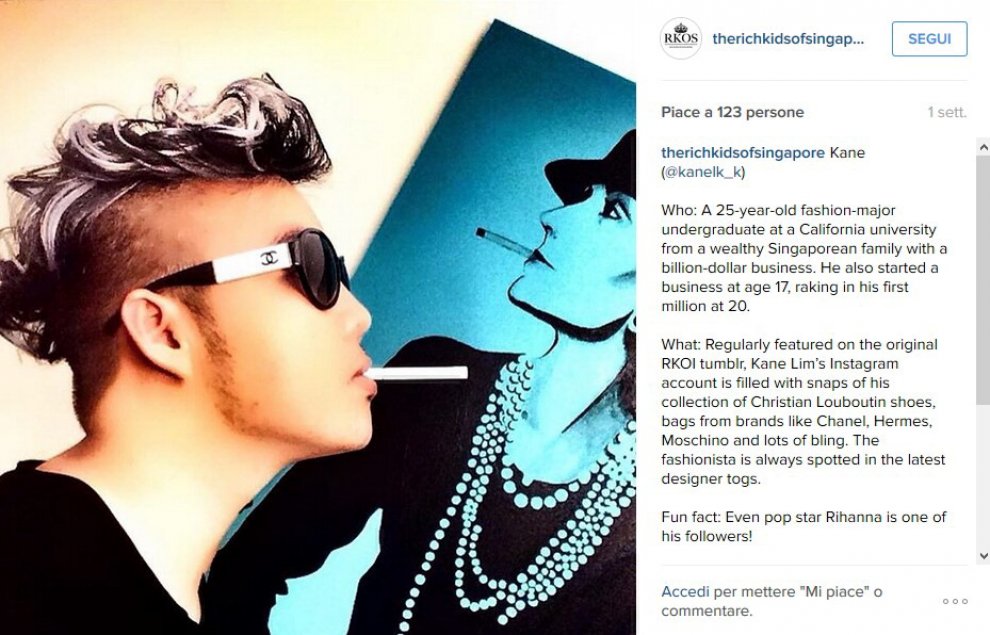Click therichkidsofsingapore username in caption

click(743, 153)
